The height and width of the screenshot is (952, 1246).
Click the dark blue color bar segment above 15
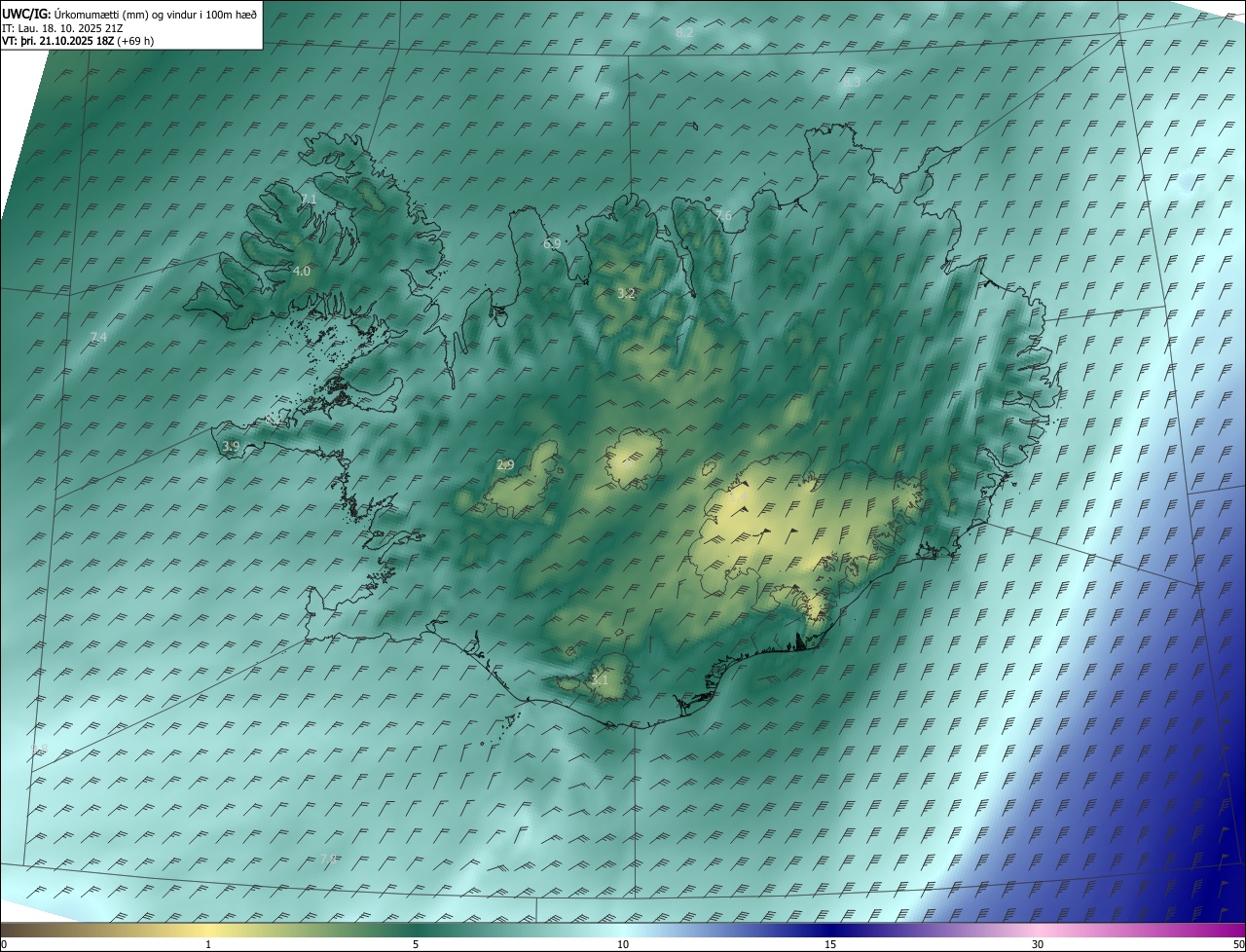click(830, 931)
